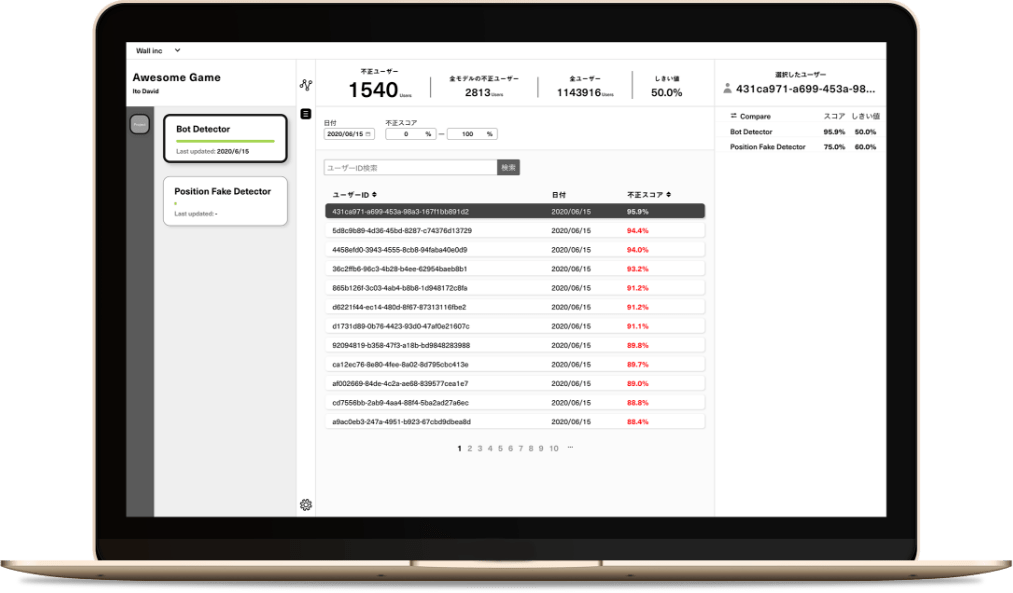Open the graph view icon
Screen dimensions: 1013x593
pos(306,85)
